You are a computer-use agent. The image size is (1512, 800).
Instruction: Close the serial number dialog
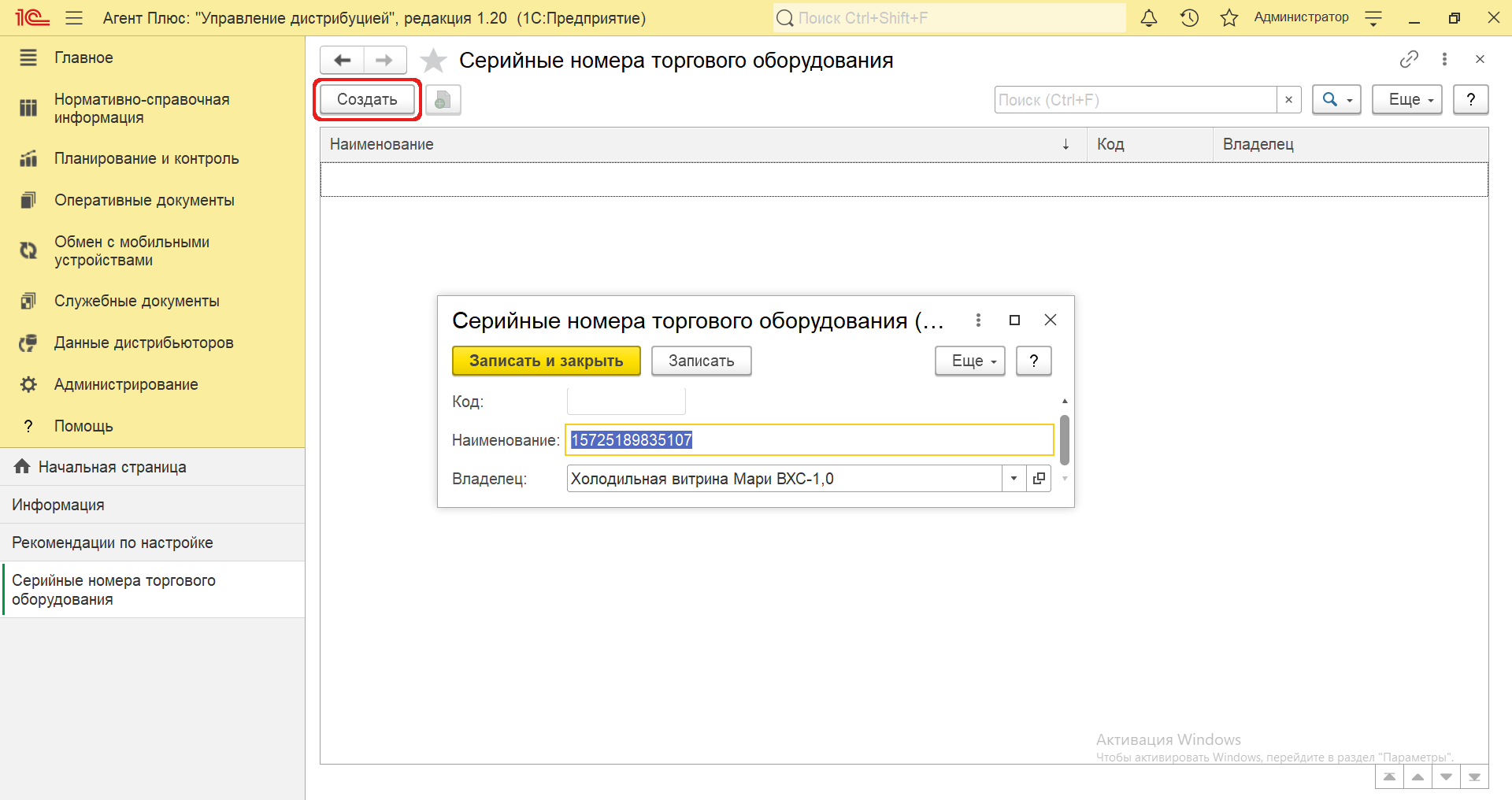[x=1051, y=320]
